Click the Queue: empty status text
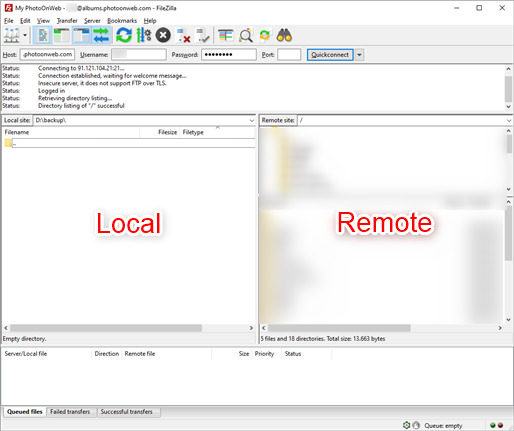Viewport: 514px width, 431px height. (443, 426)
